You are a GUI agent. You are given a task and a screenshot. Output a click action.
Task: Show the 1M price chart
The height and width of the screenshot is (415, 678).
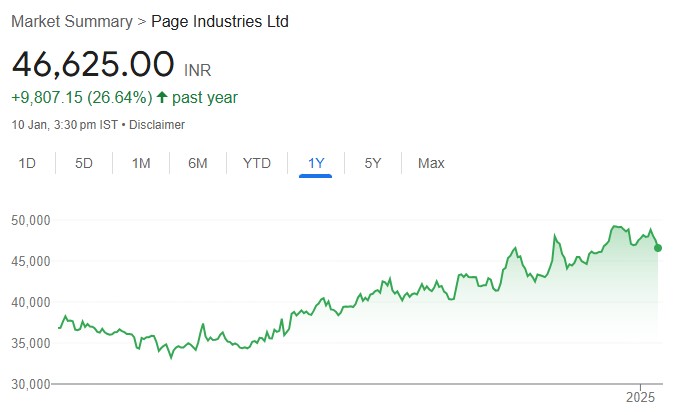pos(141,163)
